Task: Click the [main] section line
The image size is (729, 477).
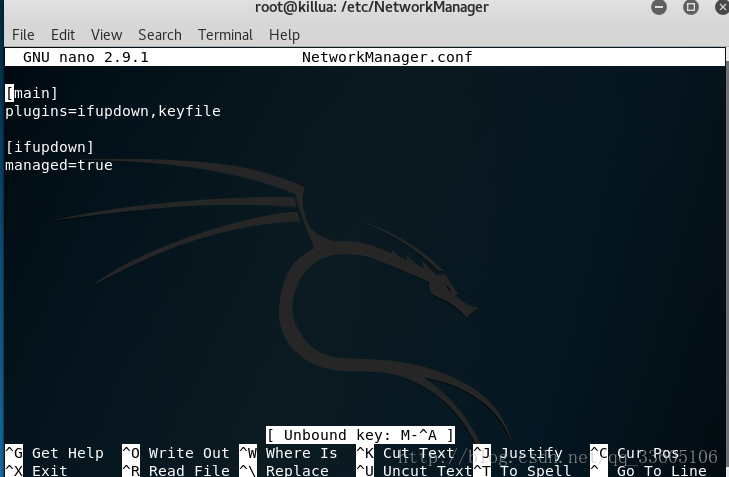Action: click(32, 93)
